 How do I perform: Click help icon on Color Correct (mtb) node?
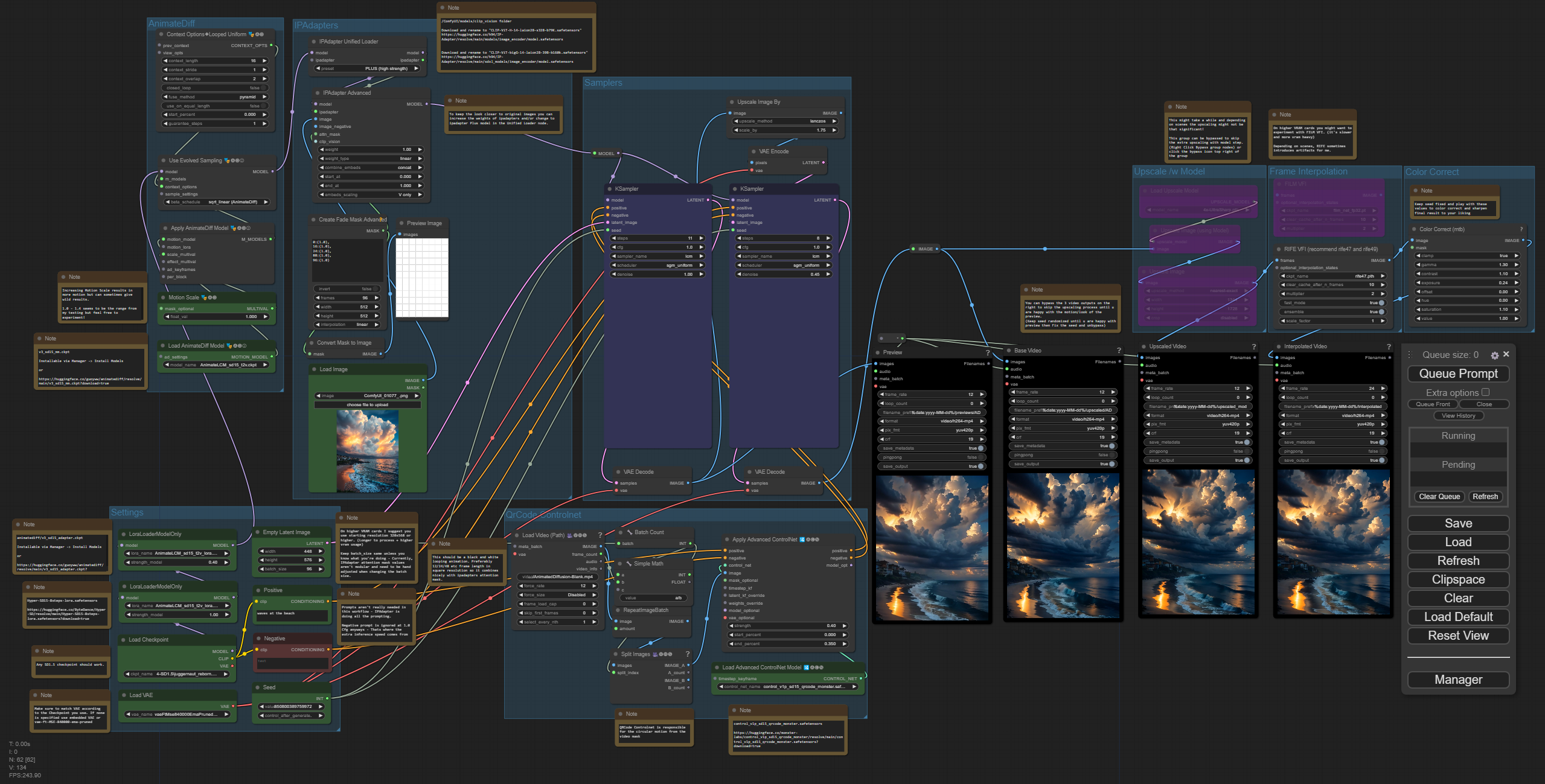coord(1521,229)
